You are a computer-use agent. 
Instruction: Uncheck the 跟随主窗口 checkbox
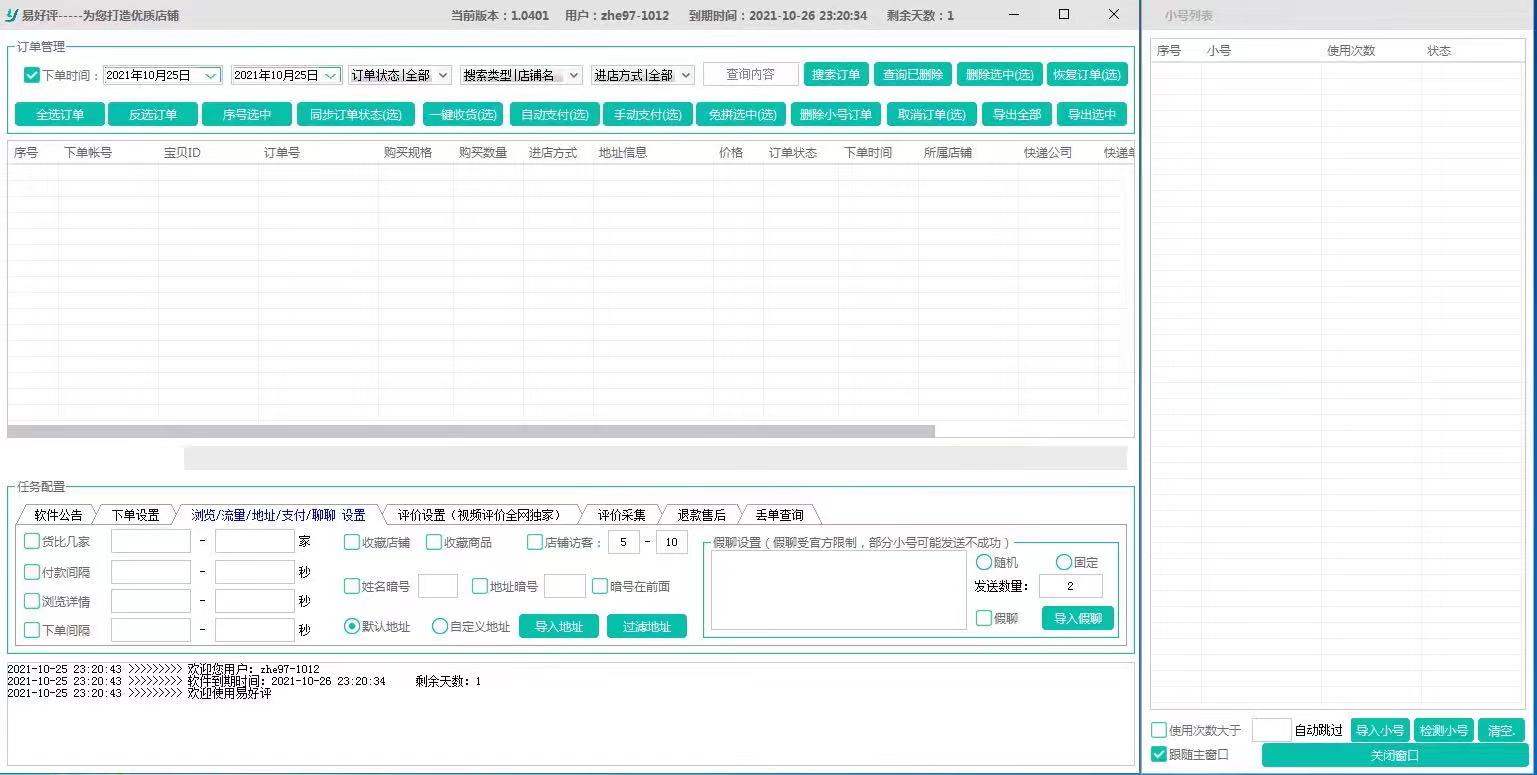(x=1159, y=755)
